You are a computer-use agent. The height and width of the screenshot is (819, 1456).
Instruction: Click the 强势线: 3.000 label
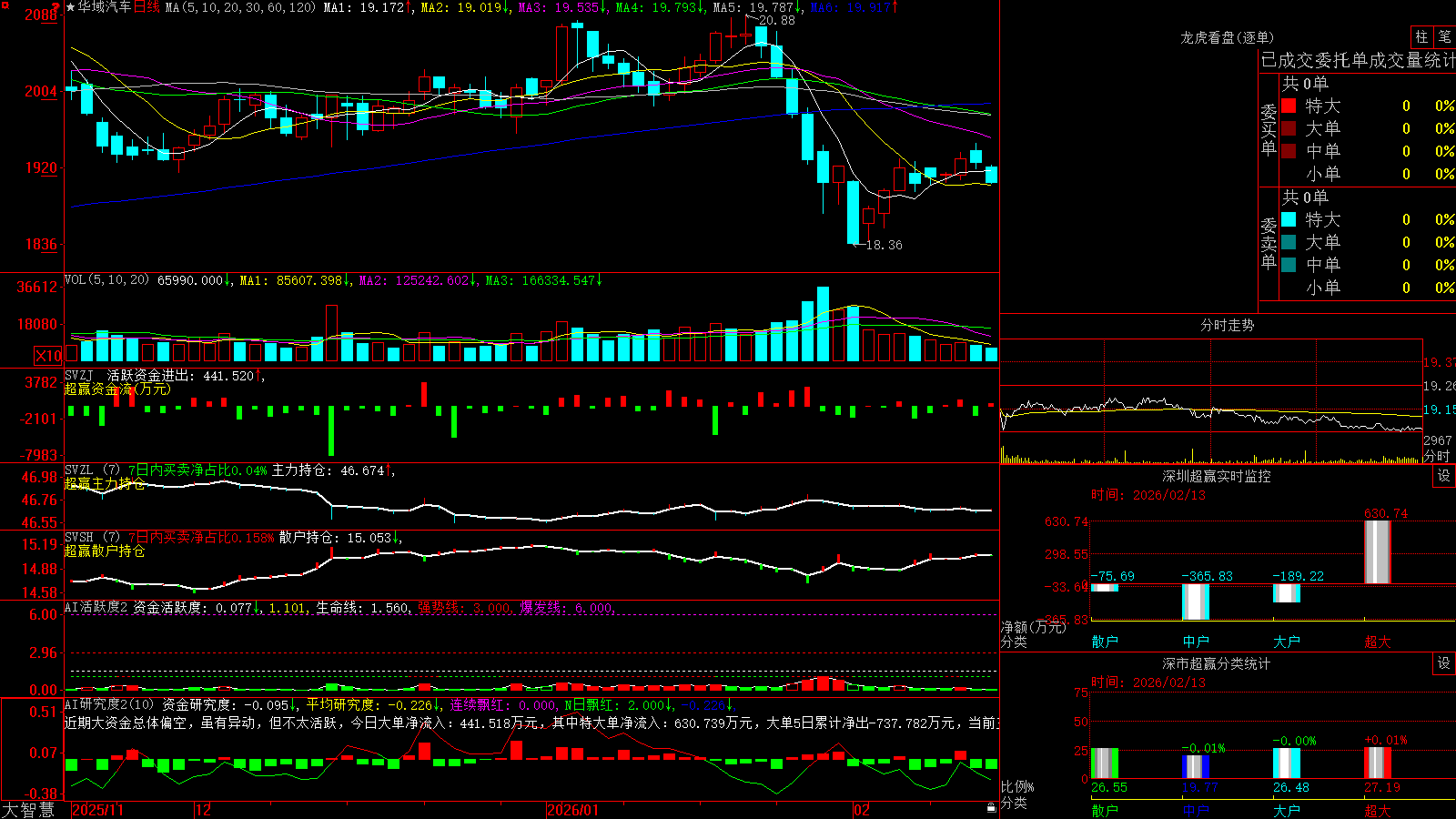pos(465,607)
